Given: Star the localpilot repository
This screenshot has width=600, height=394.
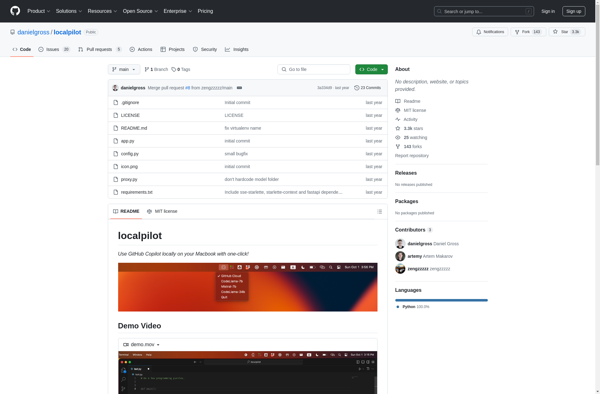Looking at the screenshot, I should click(567, 32).
